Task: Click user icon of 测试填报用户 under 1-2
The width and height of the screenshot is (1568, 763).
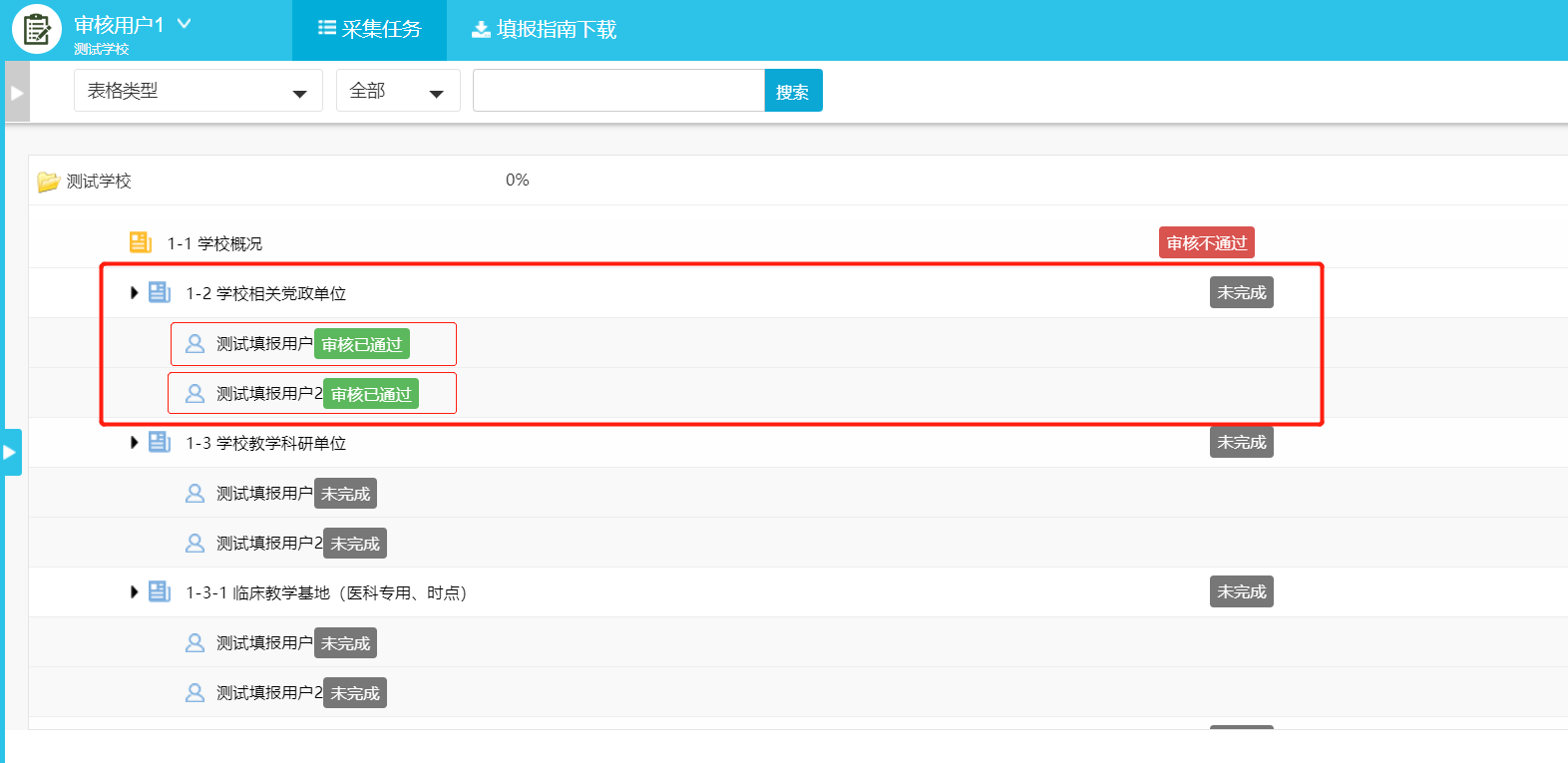Action: coord(196,344)
